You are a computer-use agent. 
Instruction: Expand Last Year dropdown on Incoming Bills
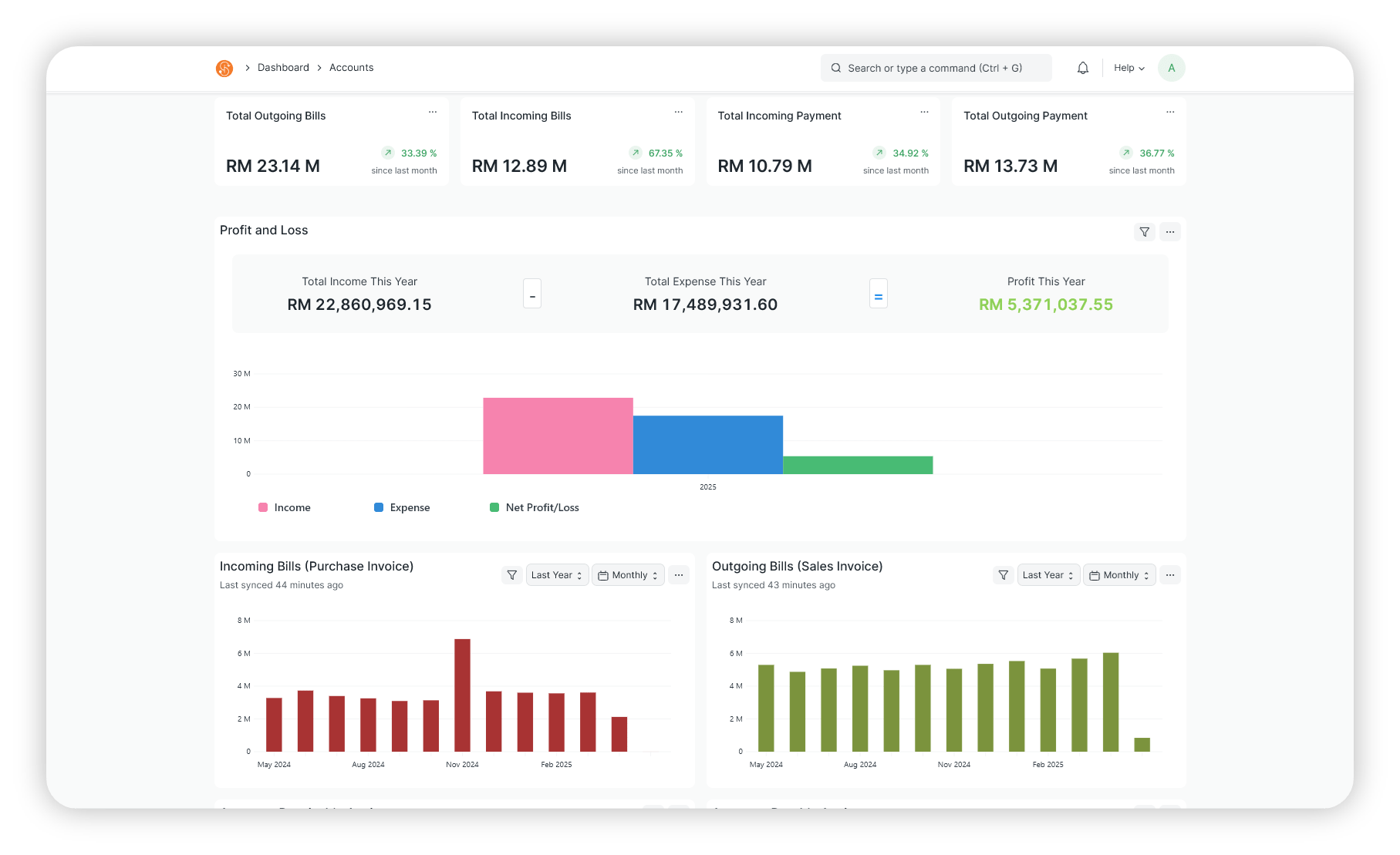click(x=557, y=575)
